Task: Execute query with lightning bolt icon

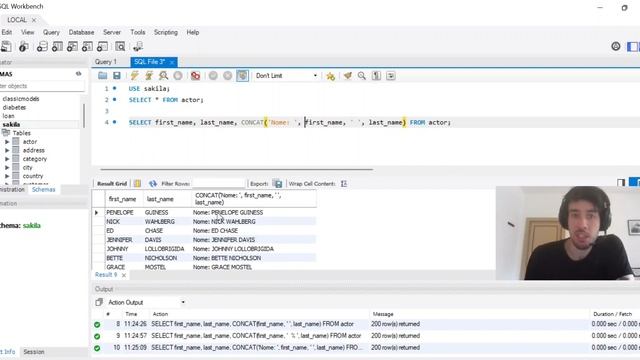Action: (134, 76)
